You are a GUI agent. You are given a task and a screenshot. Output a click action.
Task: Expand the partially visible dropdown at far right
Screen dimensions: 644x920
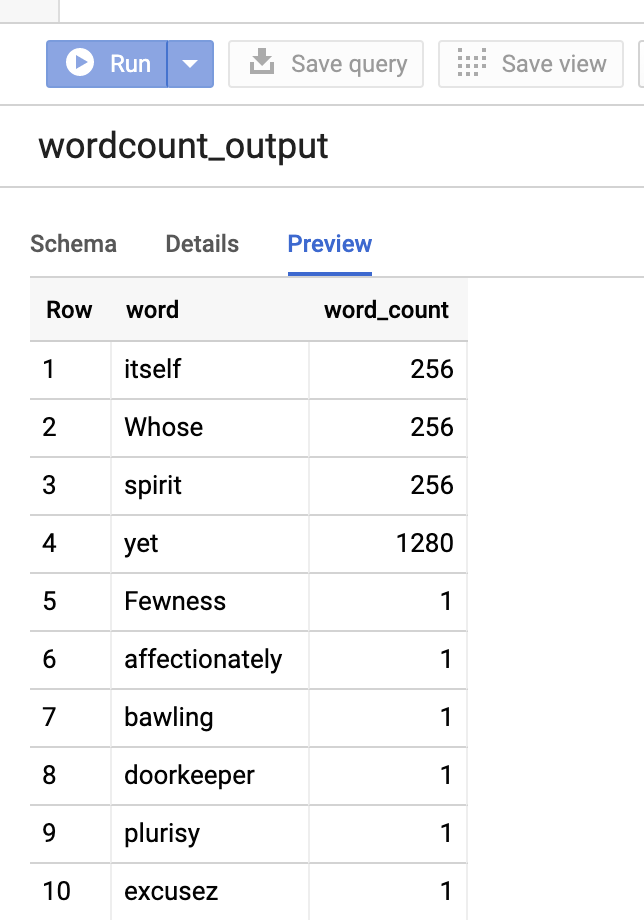pos(639,63)
